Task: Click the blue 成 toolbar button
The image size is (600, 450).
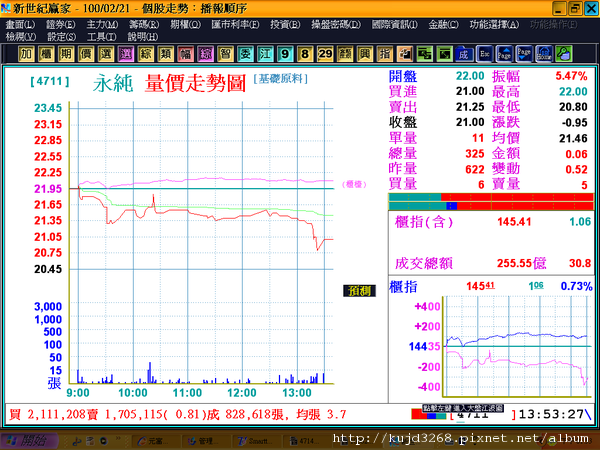Action: [x=463, y=54]
